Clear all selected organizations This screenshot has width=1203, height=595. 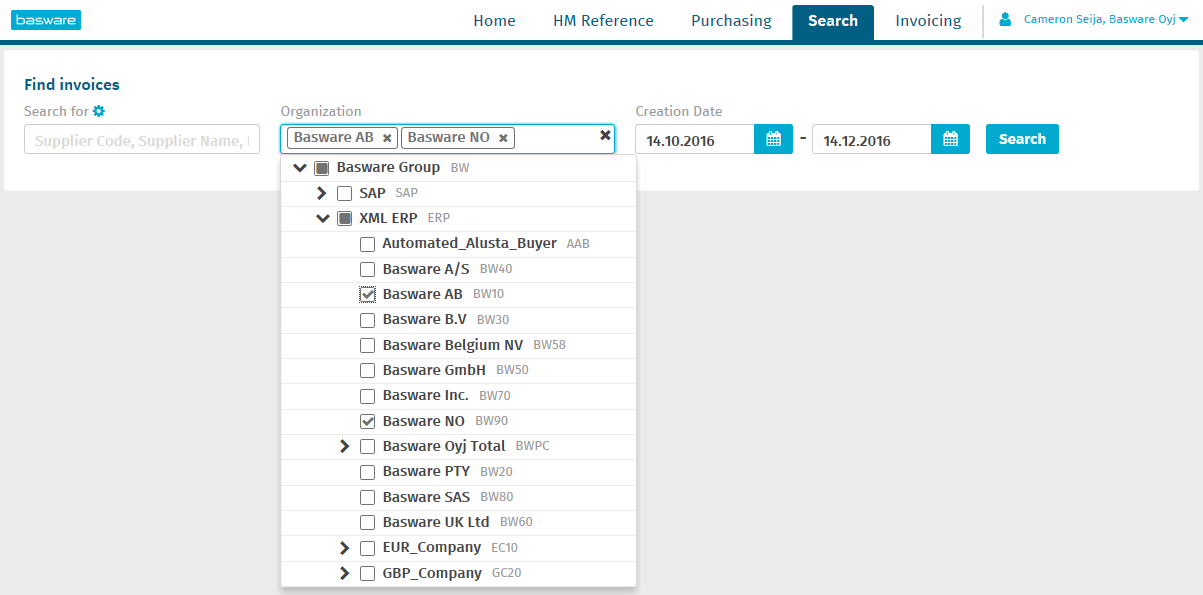click(x=605, y=135)
